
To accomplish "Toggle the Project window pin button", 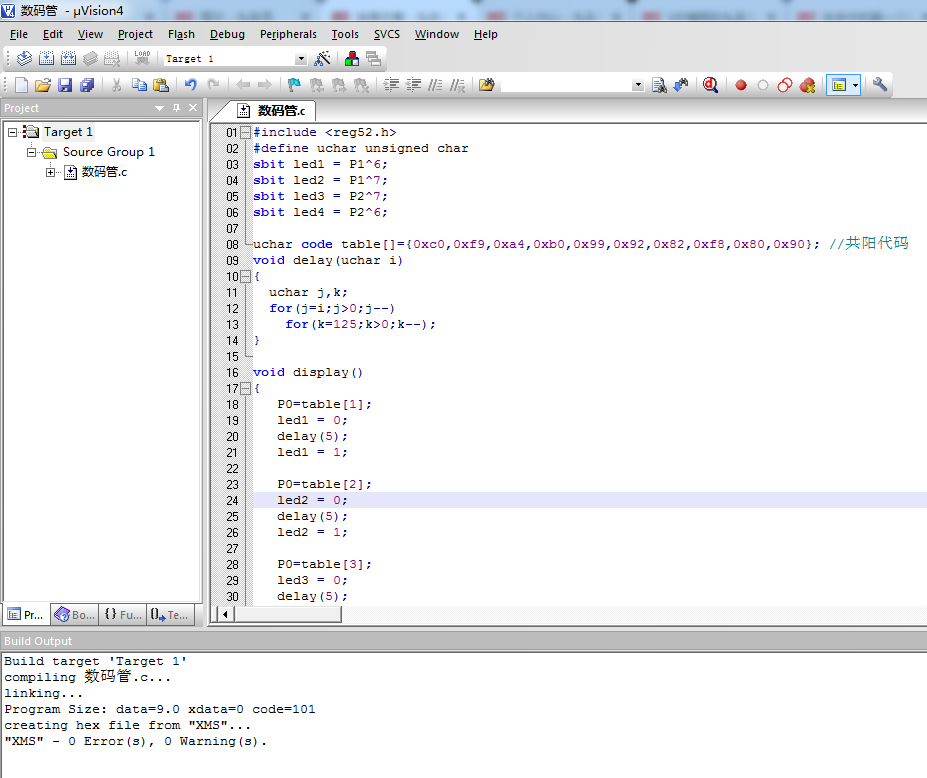I will pyautogui.click(x=177, y=108).
